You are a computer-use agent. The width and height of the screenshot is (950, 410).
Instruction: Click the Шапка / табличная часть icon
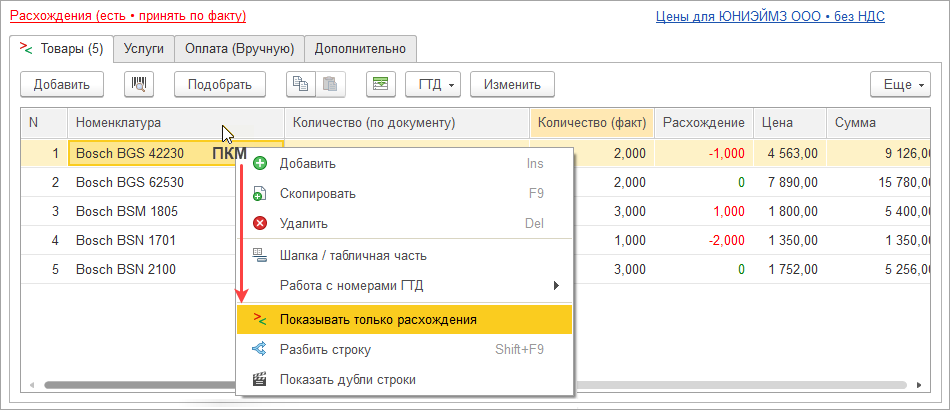coord(260,255)
